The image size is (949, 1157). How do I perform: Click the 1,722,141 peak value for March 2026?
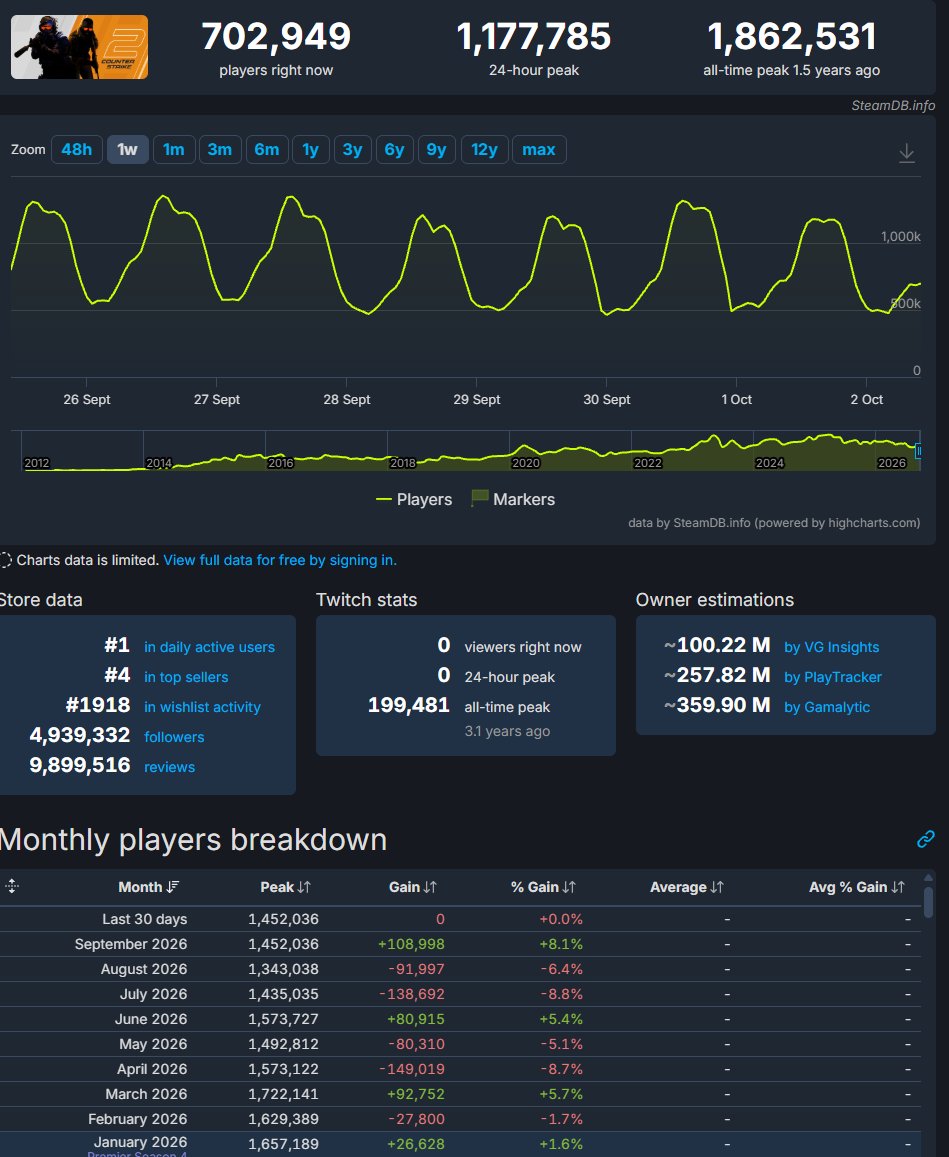pyautogui.click(x=283, y=1094)
